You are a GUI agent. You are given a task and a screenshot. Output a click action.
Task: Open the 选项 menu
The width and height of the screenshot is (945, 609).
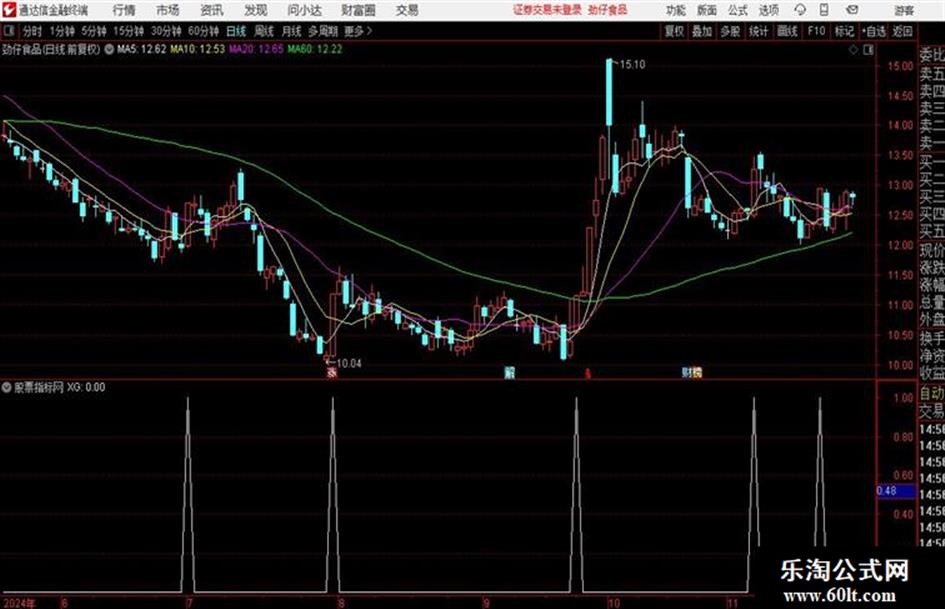click(769, 10)
